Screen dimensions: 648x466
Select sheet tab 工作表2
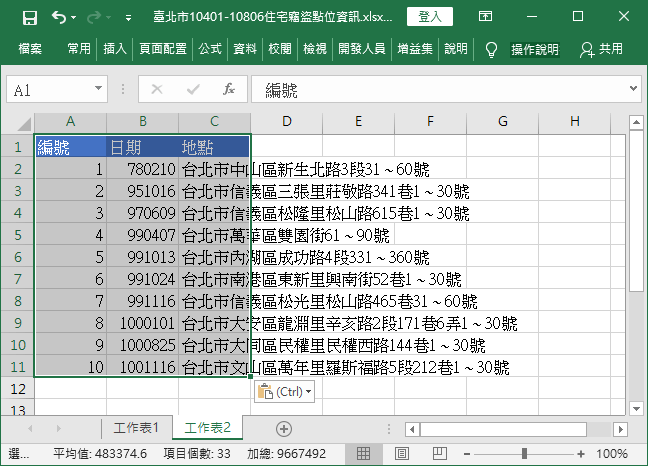(207, 428)
